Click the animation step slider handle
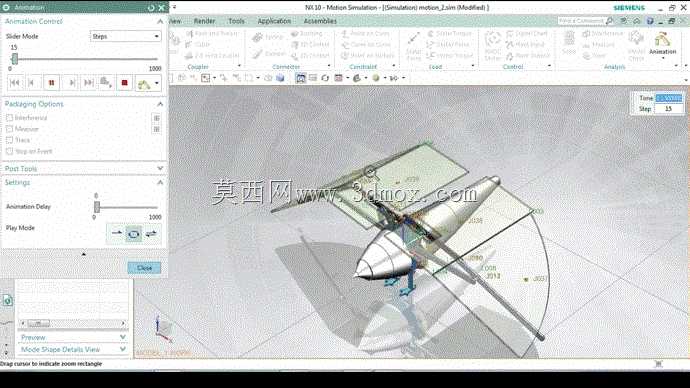 tap(15, 59)
